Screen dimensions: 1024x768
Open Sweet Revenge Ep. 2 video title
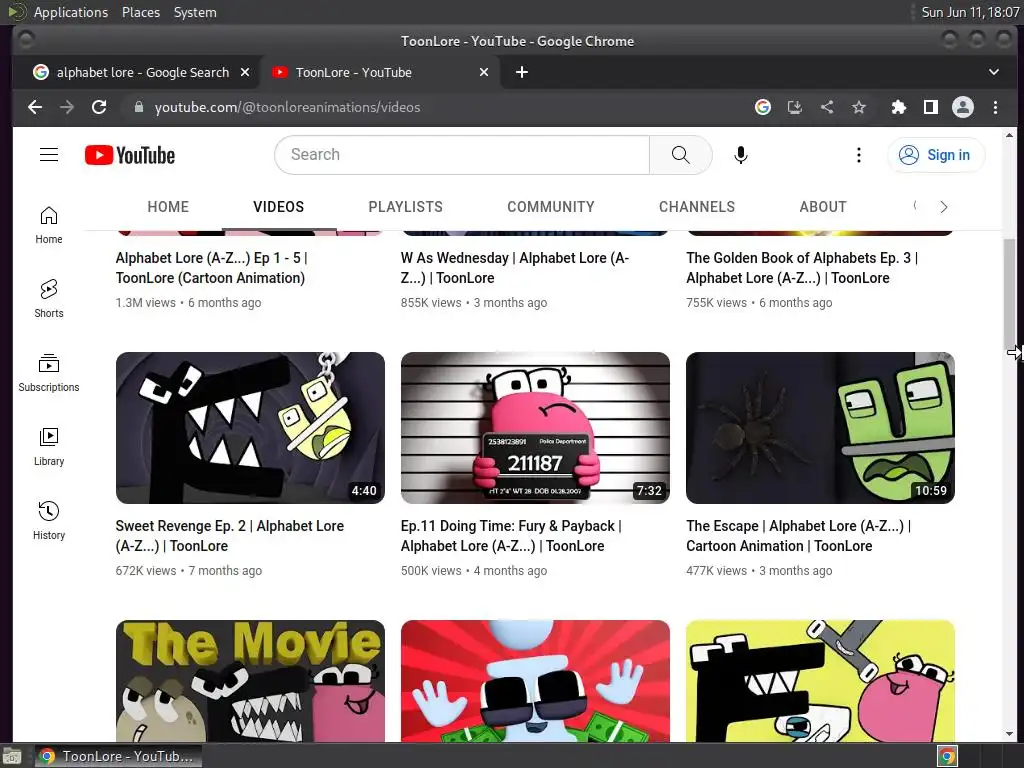[x=230, y=536]
